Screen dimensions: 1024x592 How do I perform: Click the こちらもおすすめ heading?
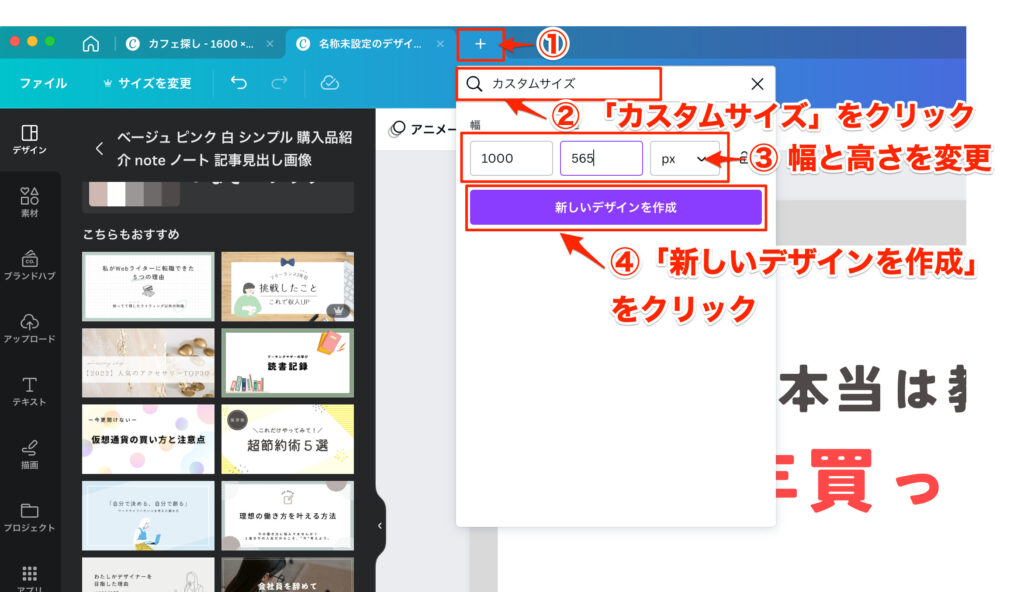pos(131,234)
